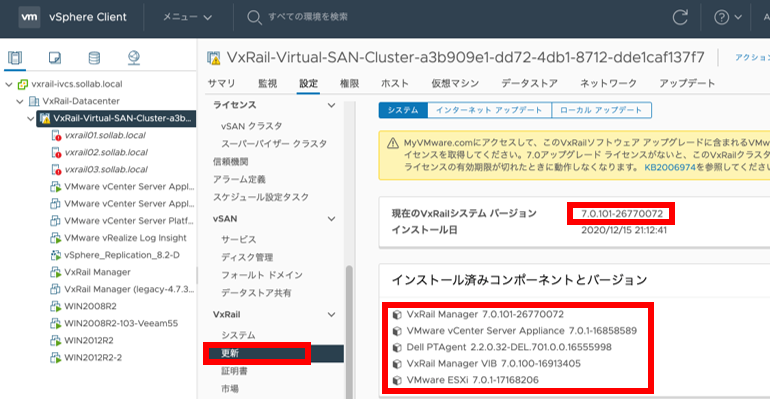This screenshot has height=399, width=770.
Task: Select スケジュール設定タスク in settings menu
Action: point(261,197)
